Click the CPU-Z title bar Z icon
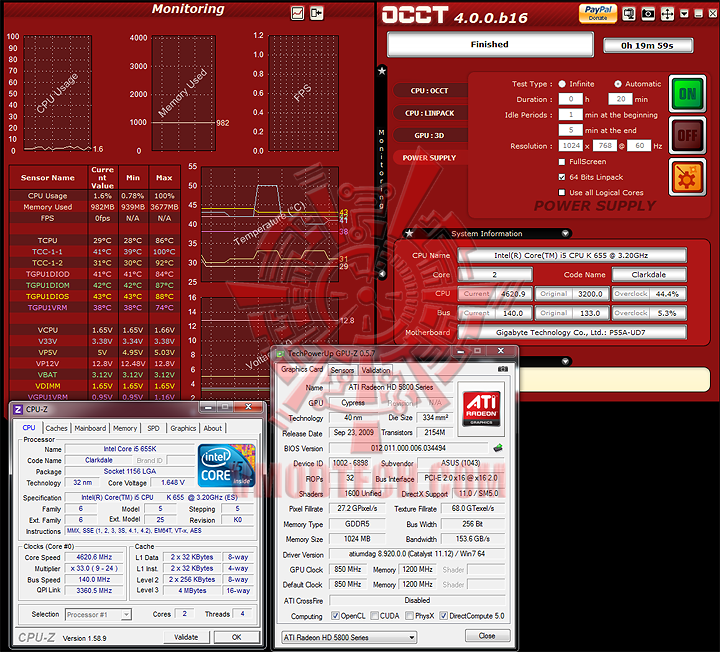Image resolution: width=720 pixels, height=652 pixels. (x=17, y=409)
